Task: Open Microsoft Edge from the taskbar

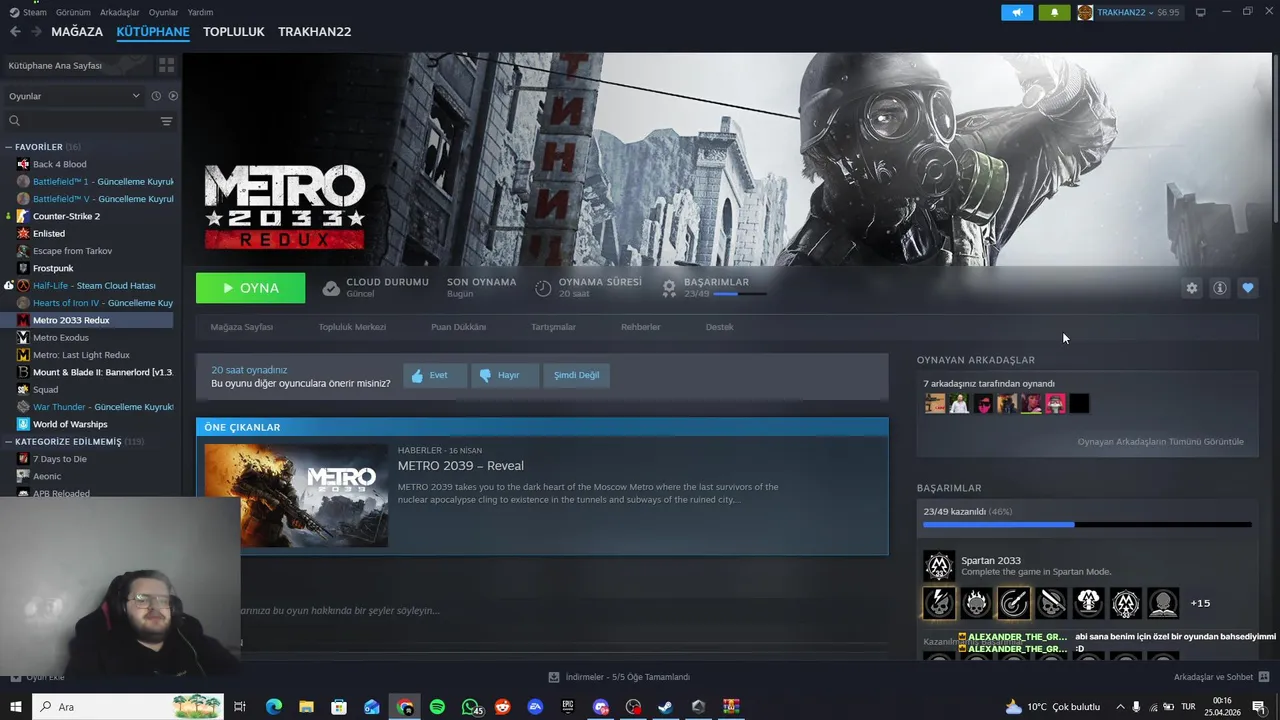Action: coord(274,707)
